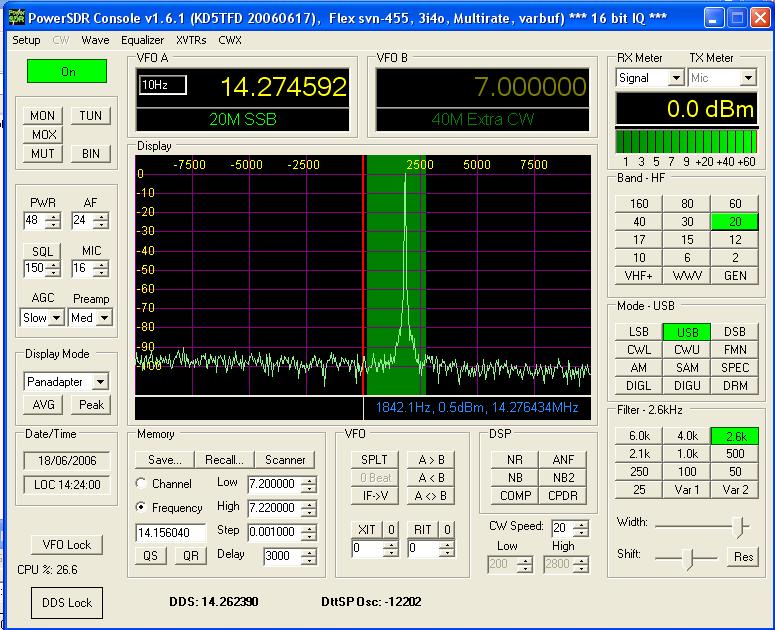775x630 pixels.
Task: Adjust the filter Width slider
Action: pos(738,523)
